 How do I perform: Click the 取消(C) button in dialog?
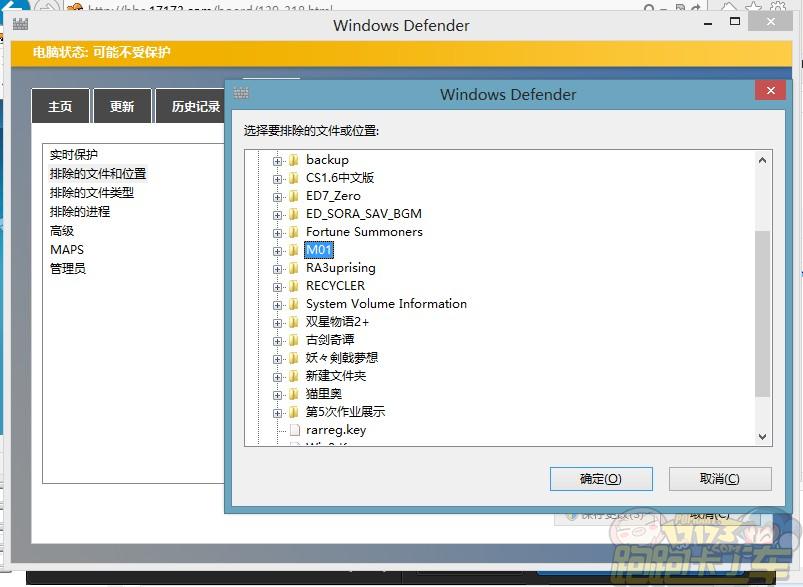720,479
